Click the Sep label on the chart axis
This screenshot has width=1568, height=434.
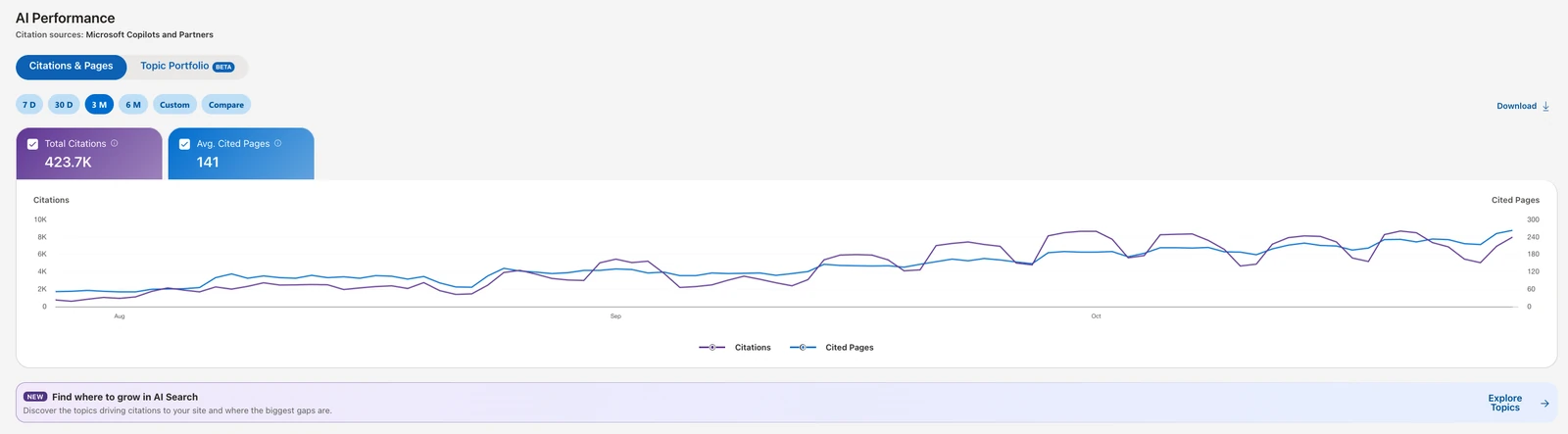(615, 316)
